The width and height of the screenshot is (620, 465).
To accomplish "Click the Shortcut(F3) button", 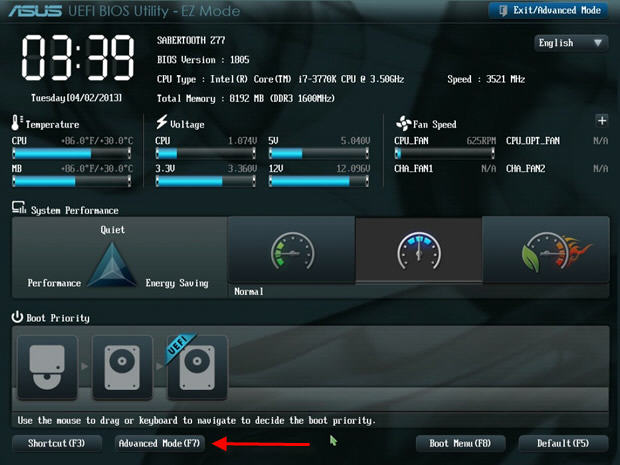I will [57, 443].
